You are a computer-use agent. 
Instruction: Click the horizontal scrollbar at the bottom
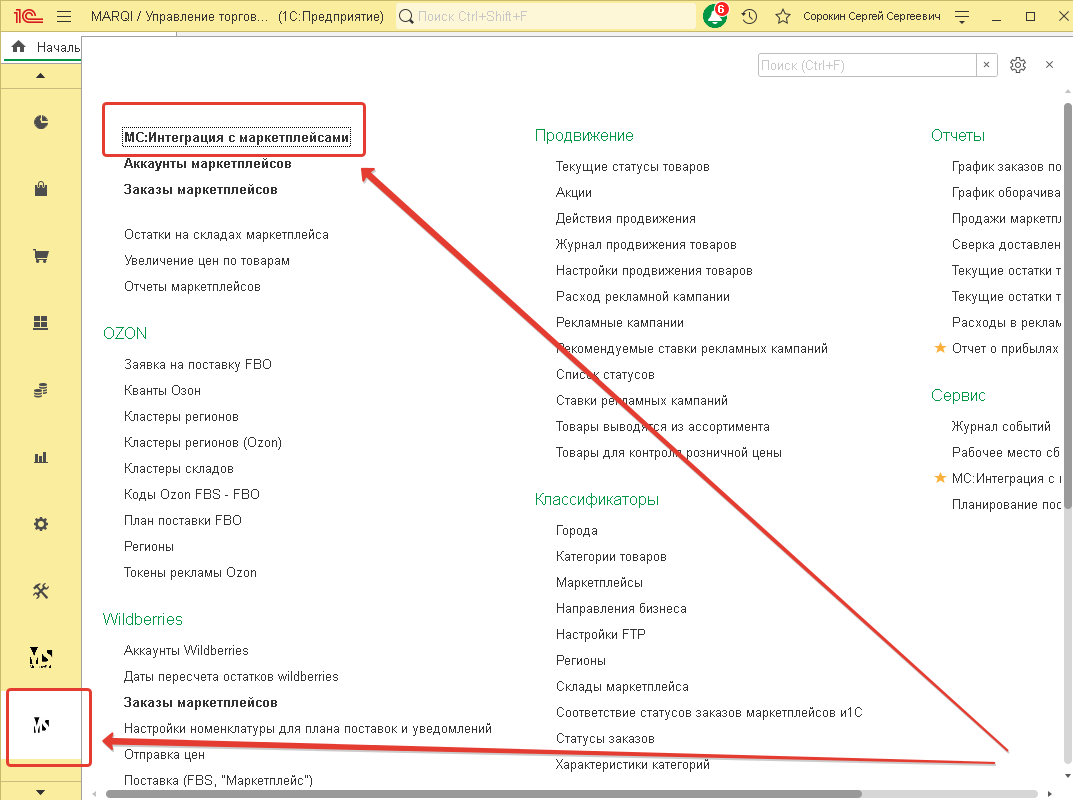[483, 794]
